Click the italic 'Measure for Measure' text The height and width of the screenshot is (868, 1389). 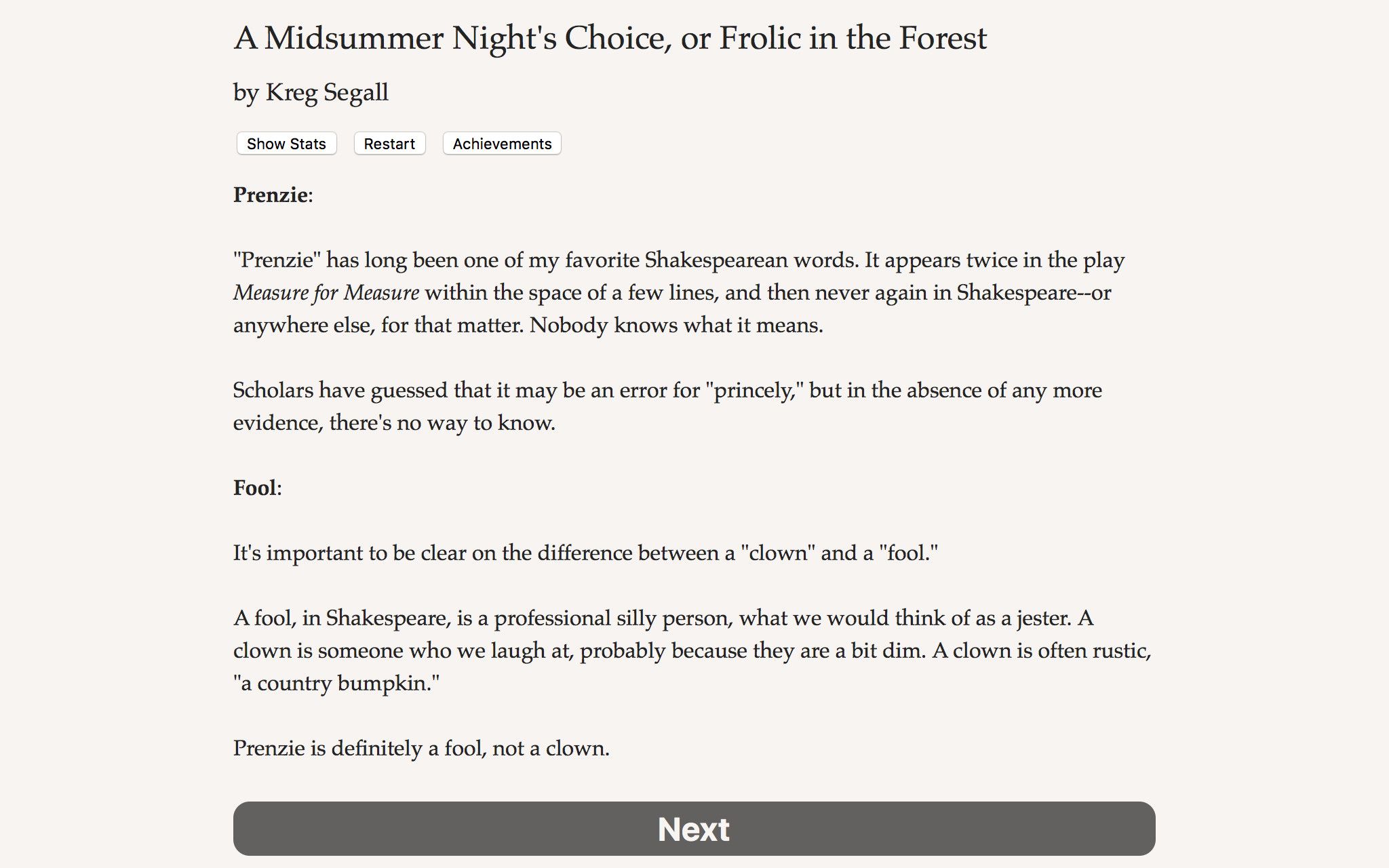click(326, 292)
